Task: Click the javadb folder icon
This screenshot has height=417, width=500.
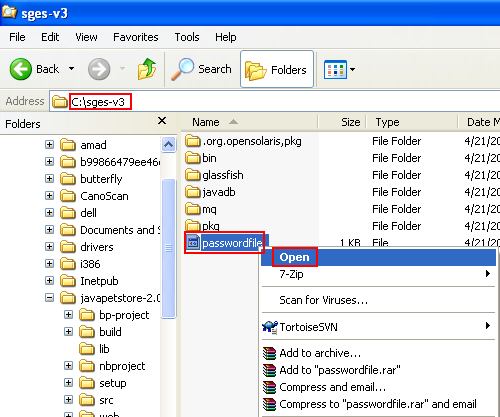Action: (x=193, y=192)
